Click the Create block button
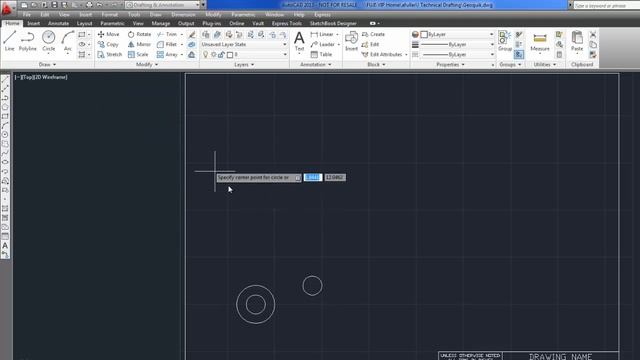Screen dimensions: 640x360 [373, 34]
